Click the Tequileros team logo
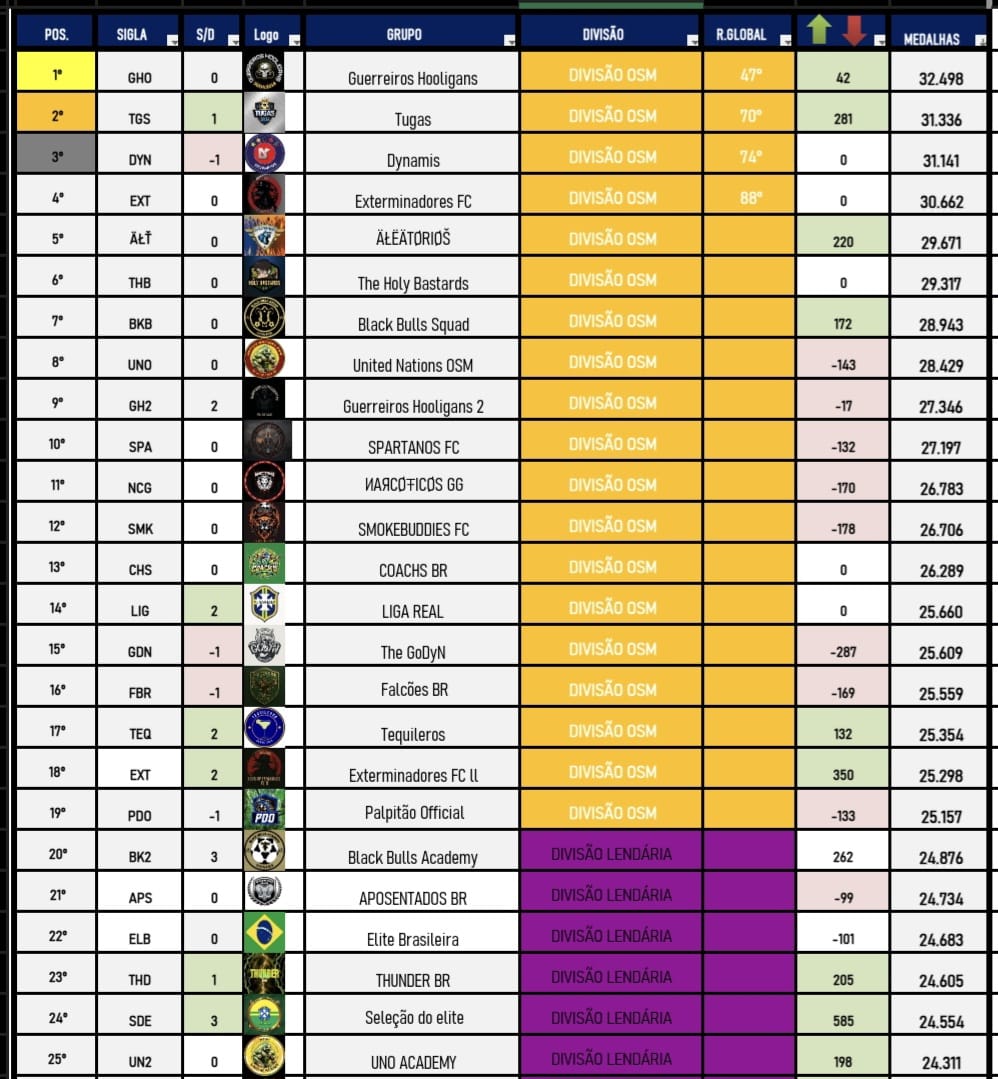The image size is (998, 1079). [264, 727]
